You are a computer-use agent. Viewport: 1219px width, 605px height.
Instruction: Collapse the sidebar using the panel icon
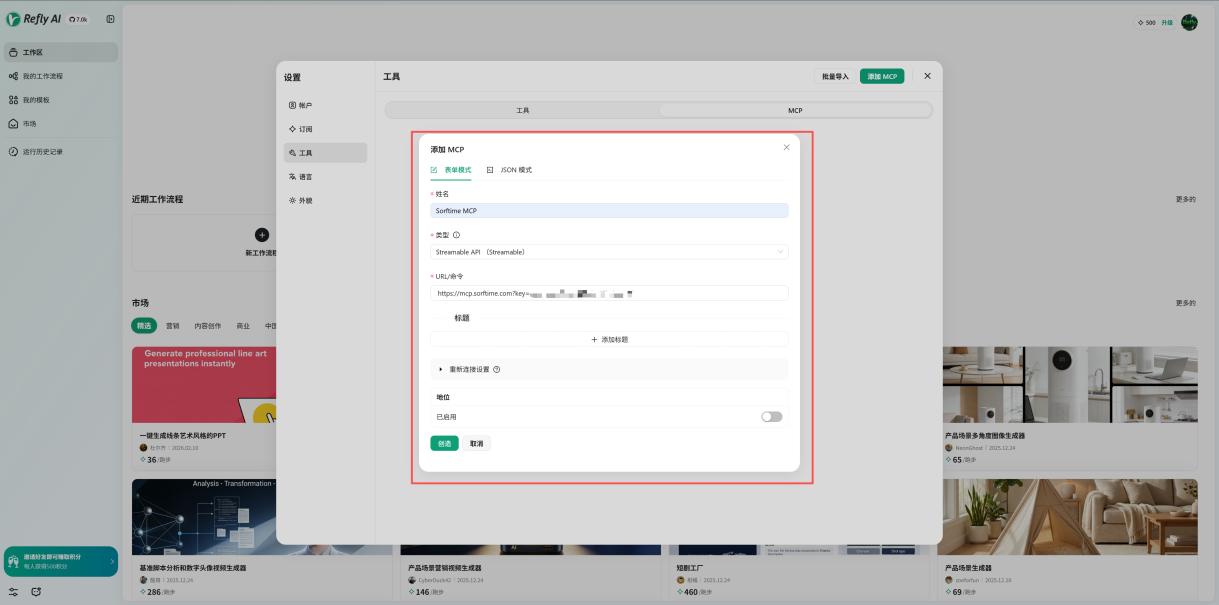tap(110, 19)
